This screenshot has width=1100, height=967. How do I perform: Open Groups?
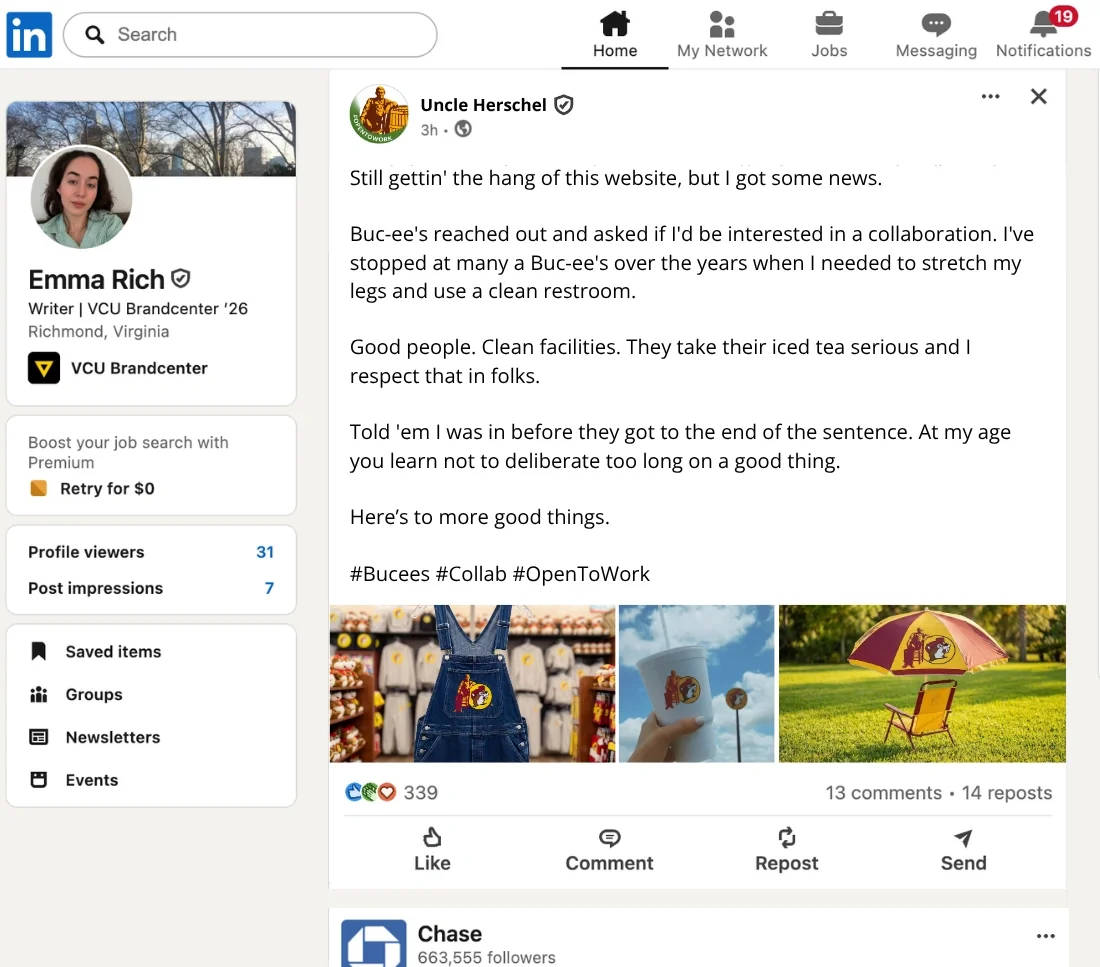tap(94, 694)
